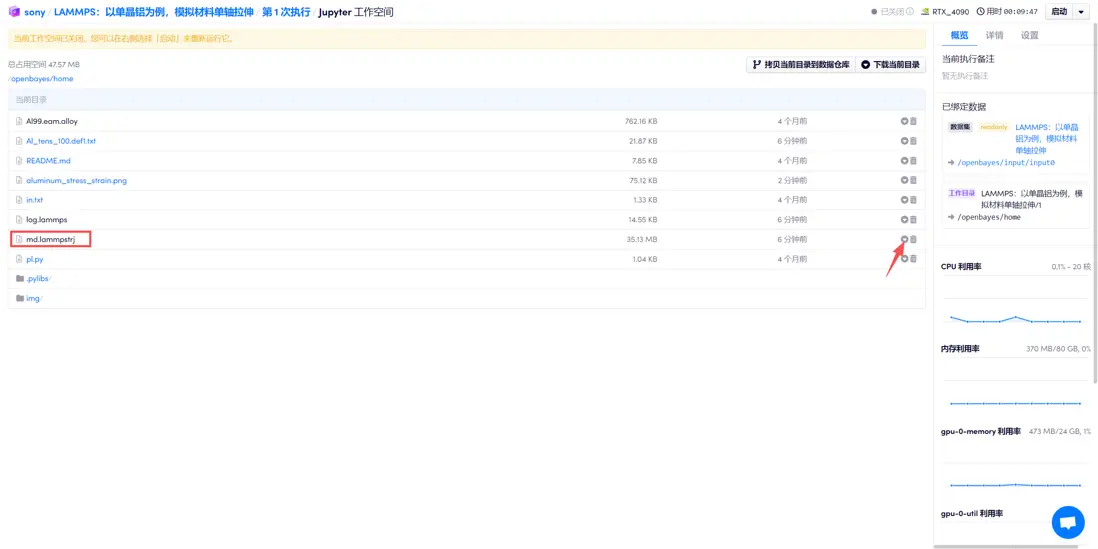Viewport: 1098px width, 549px height.
Task: Click the readonly badge in sidebar
Action: (x=993, y=127)
